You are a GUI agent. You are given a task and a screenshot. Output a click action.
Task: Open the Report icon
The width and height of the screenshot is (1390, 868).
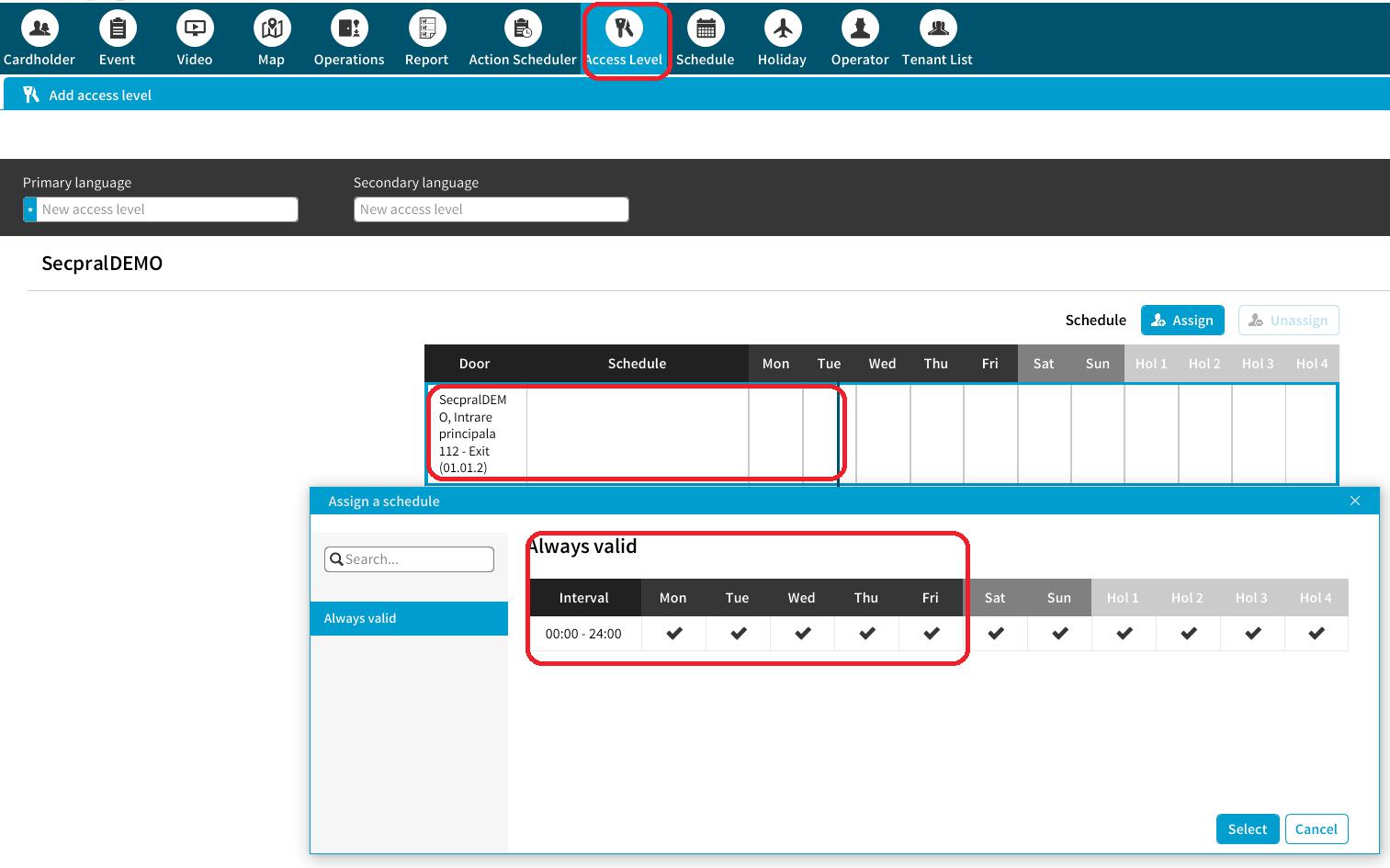[x=426, y=29]
